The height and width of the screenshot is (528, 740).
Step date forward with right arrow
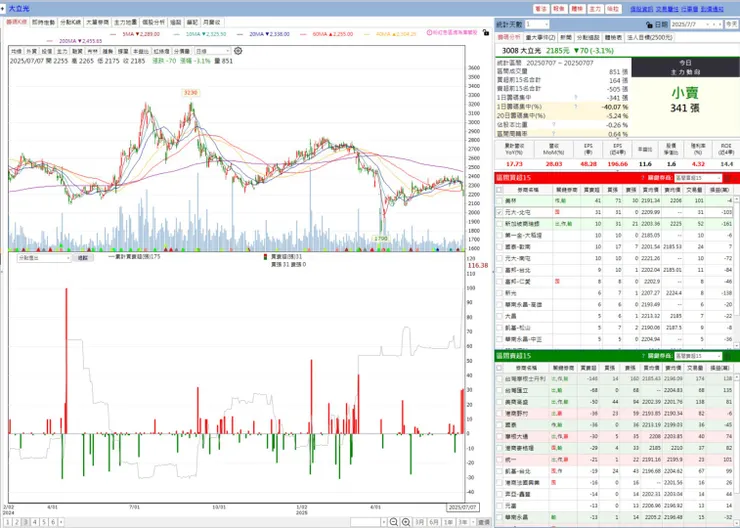point(720,24)
